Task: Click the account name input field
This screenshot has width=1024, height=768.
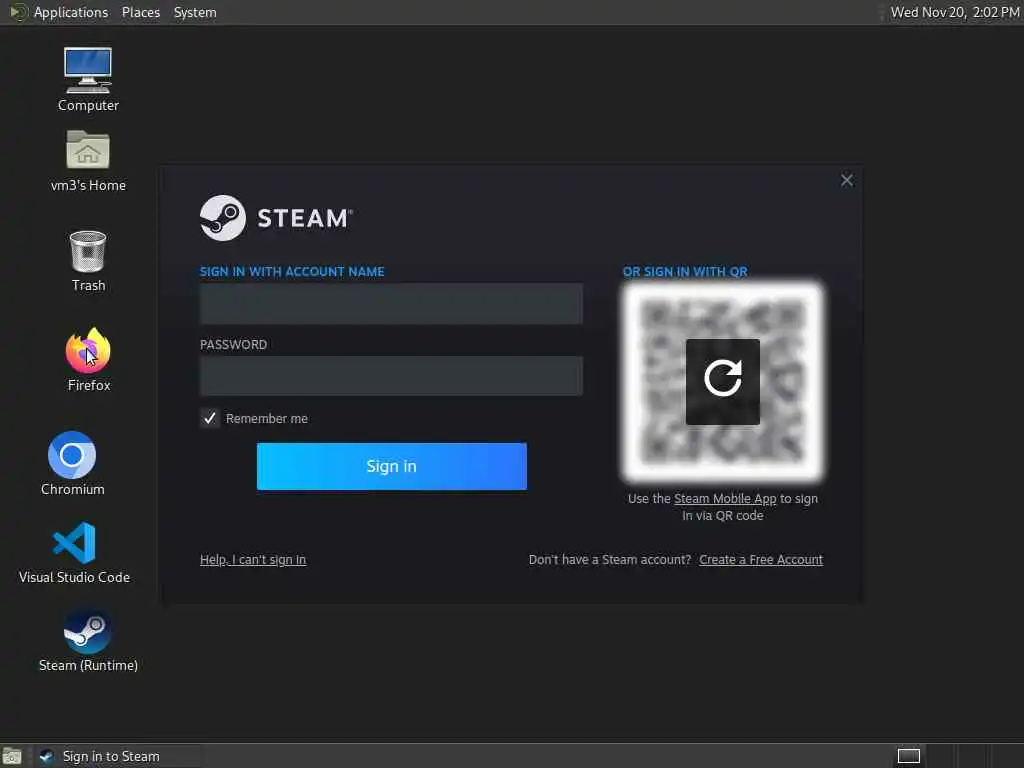Action: tap(391, 304)
